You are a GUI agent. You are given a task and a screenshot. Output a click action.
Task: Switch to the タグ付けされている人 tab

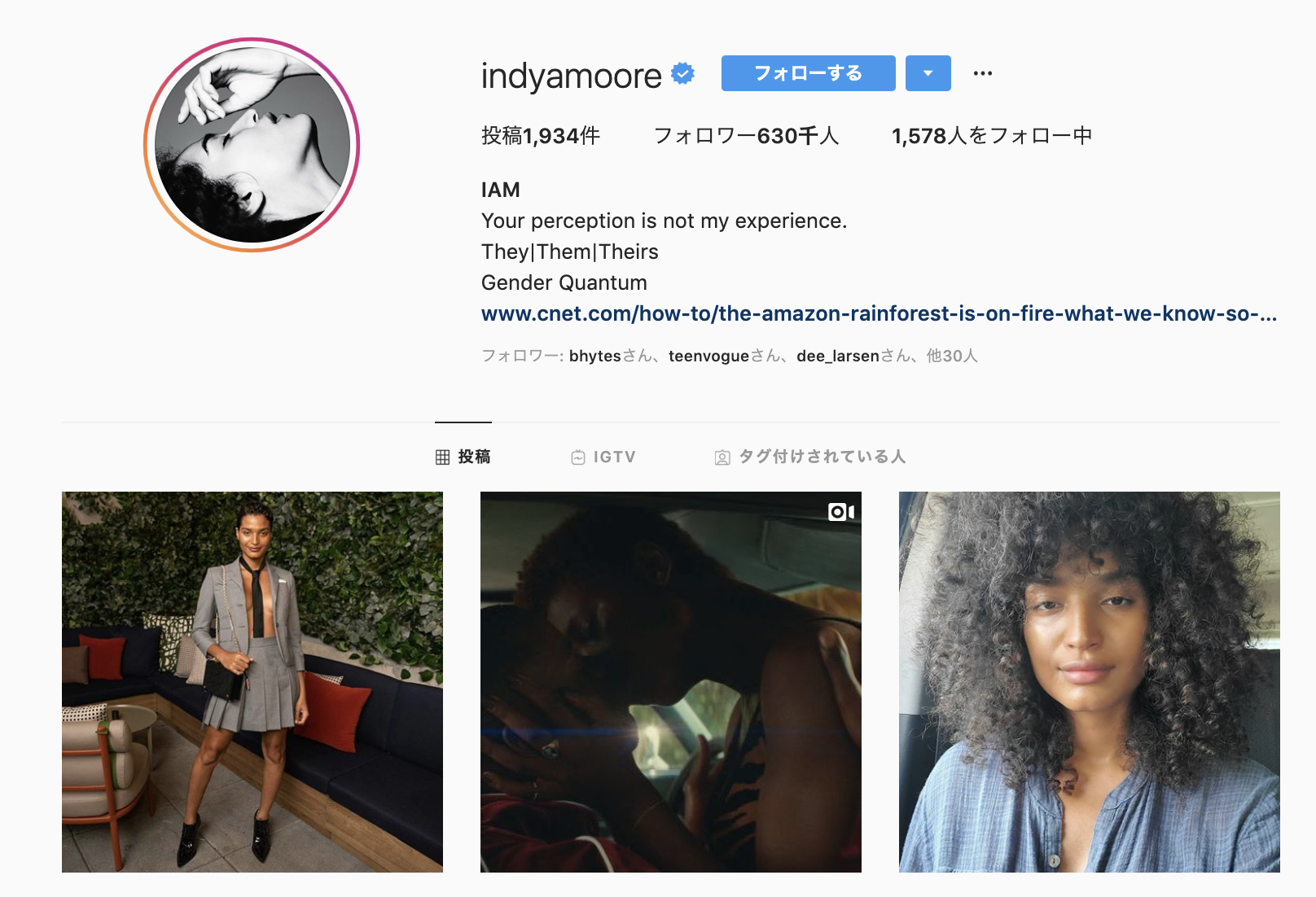tap(810, 457)
